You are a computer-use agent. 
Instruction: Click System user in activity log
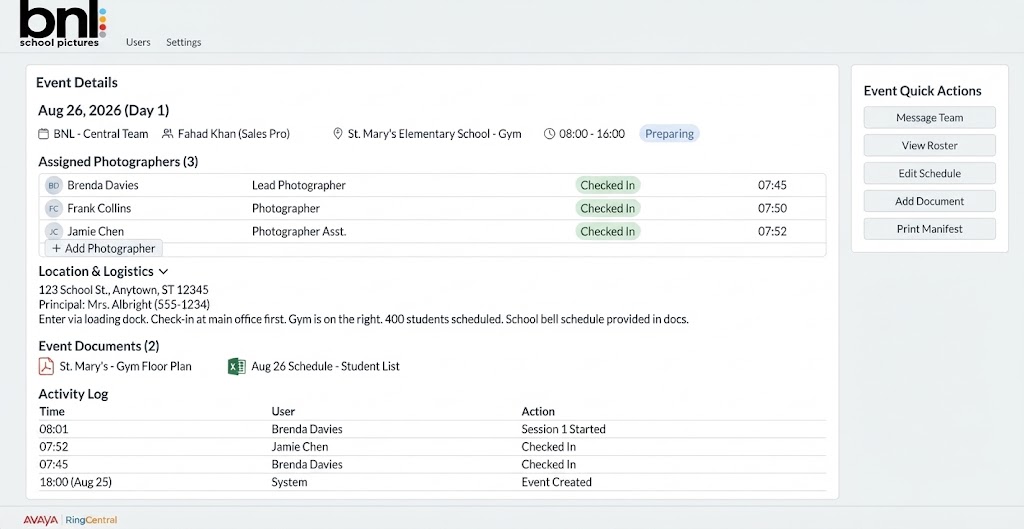289,482
